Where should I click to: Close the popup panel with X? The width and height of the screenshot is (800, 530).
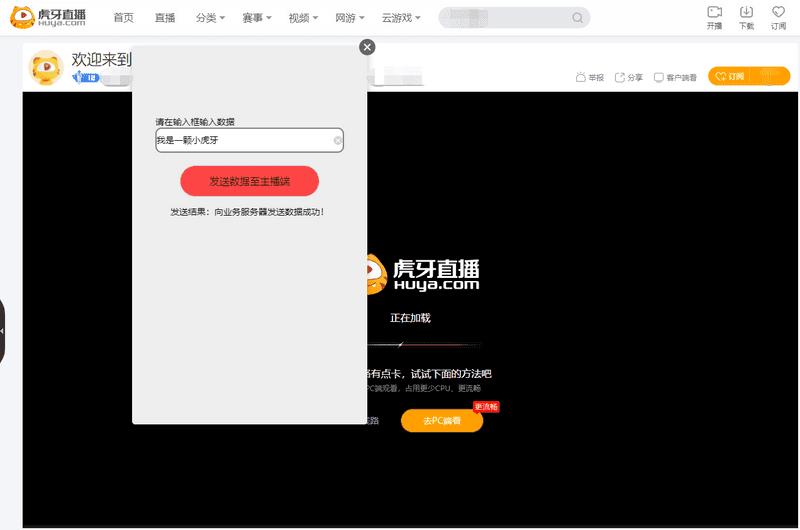[367, 47]
